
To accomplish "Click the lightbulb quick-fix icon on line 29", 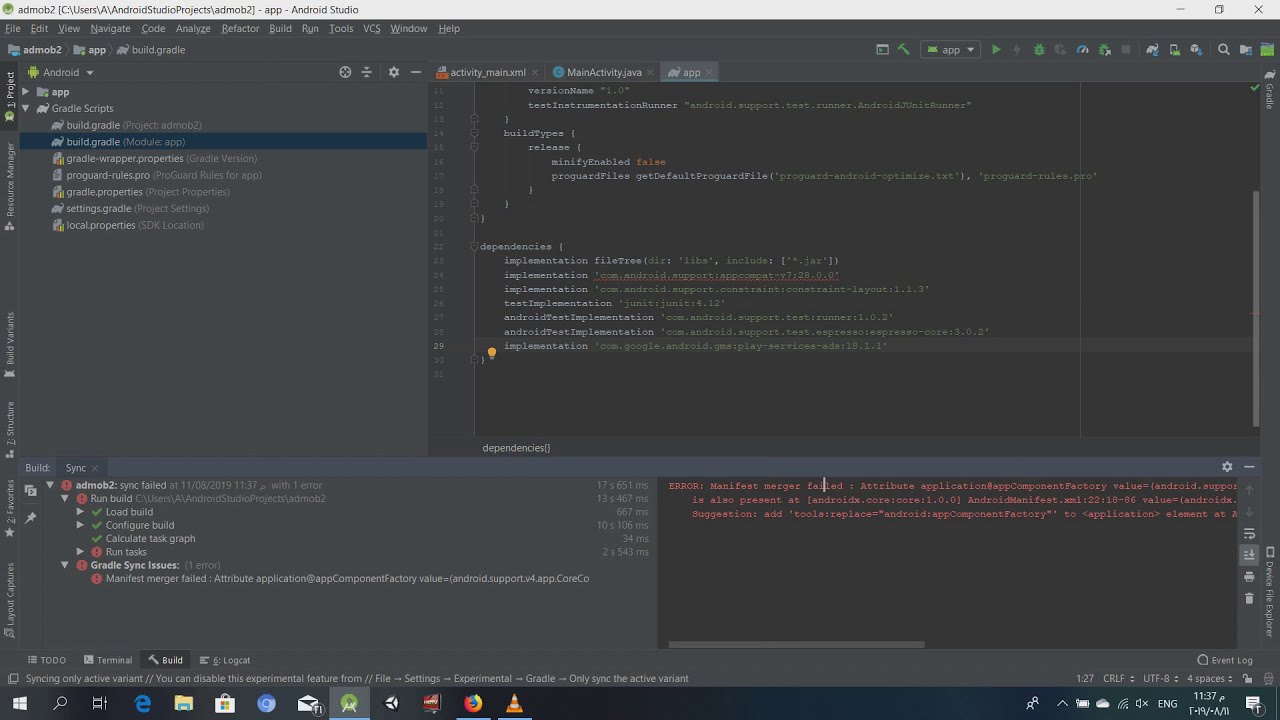I will (491, 353).
